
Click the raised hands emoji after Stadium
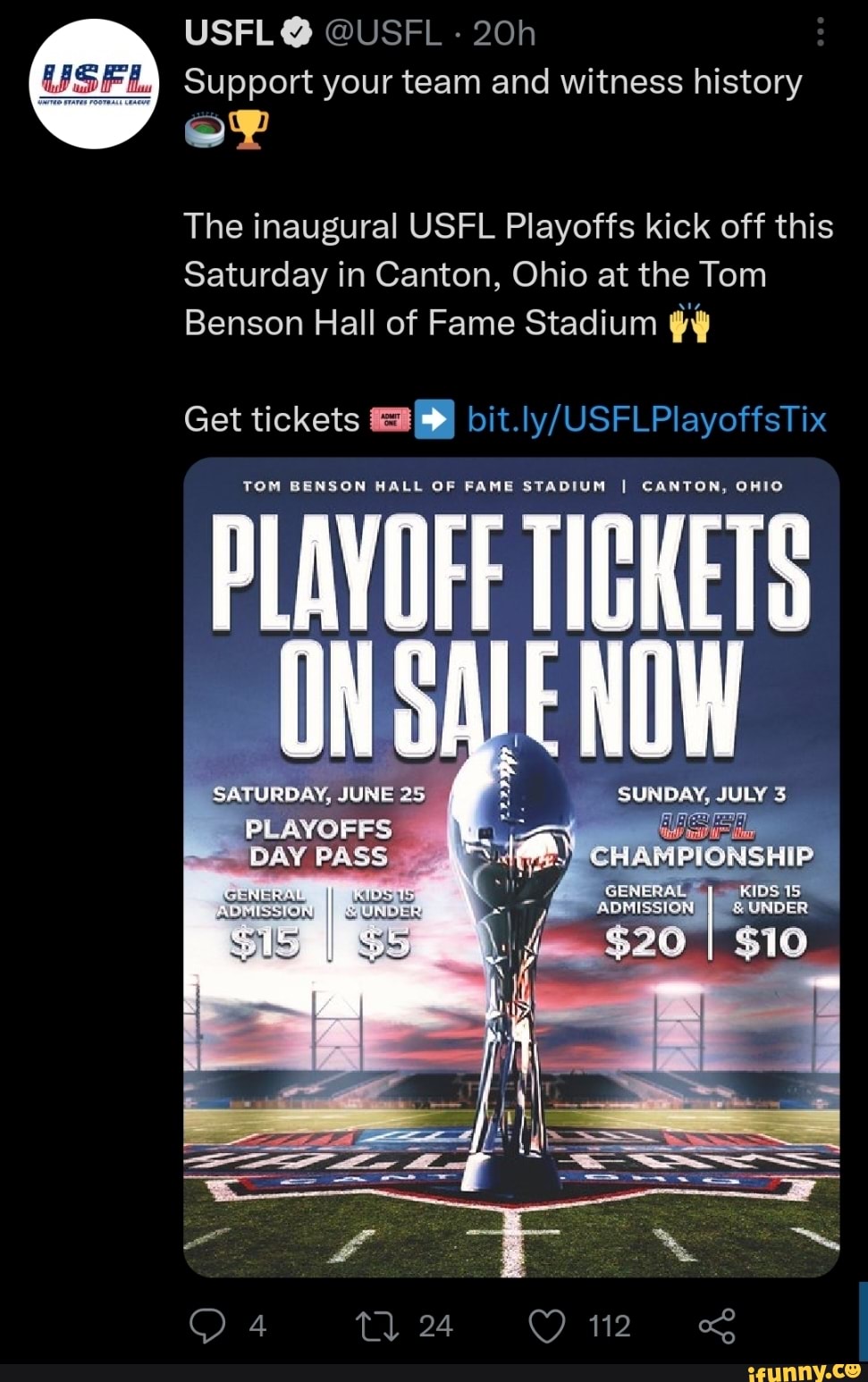(687, 324)
